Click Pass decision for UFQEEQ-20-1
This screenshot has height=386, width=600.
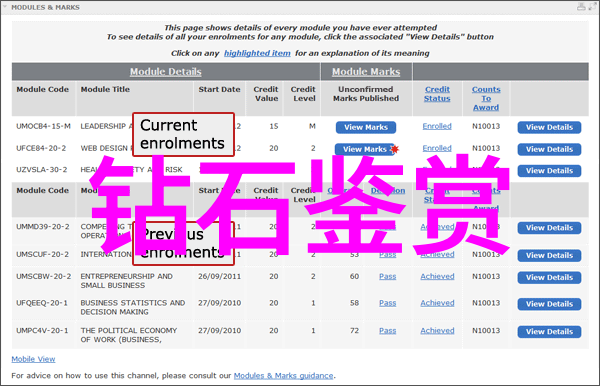(x=388, y=303)
